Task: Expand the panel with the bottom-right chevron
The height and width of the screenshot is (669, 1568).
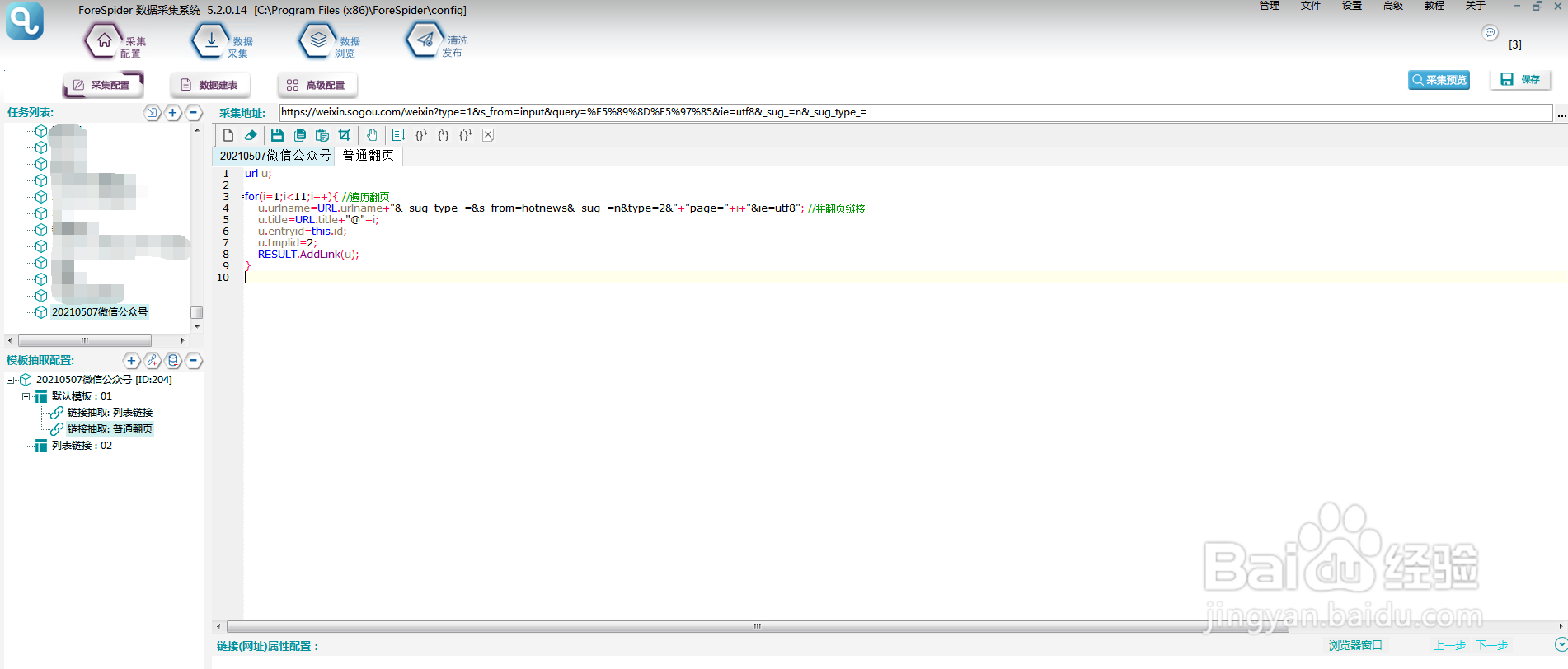Action: (1561, 644)
